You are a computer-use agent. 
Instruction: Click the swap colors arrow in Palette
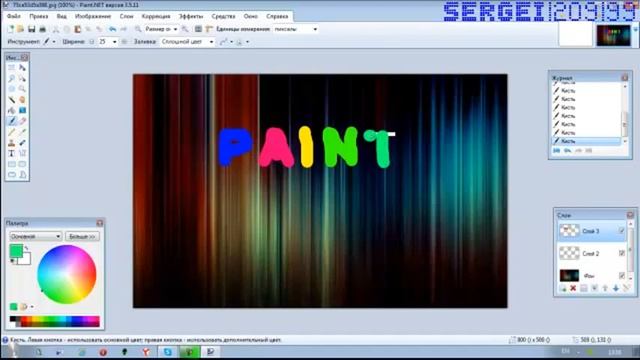[x=27, y=248]
